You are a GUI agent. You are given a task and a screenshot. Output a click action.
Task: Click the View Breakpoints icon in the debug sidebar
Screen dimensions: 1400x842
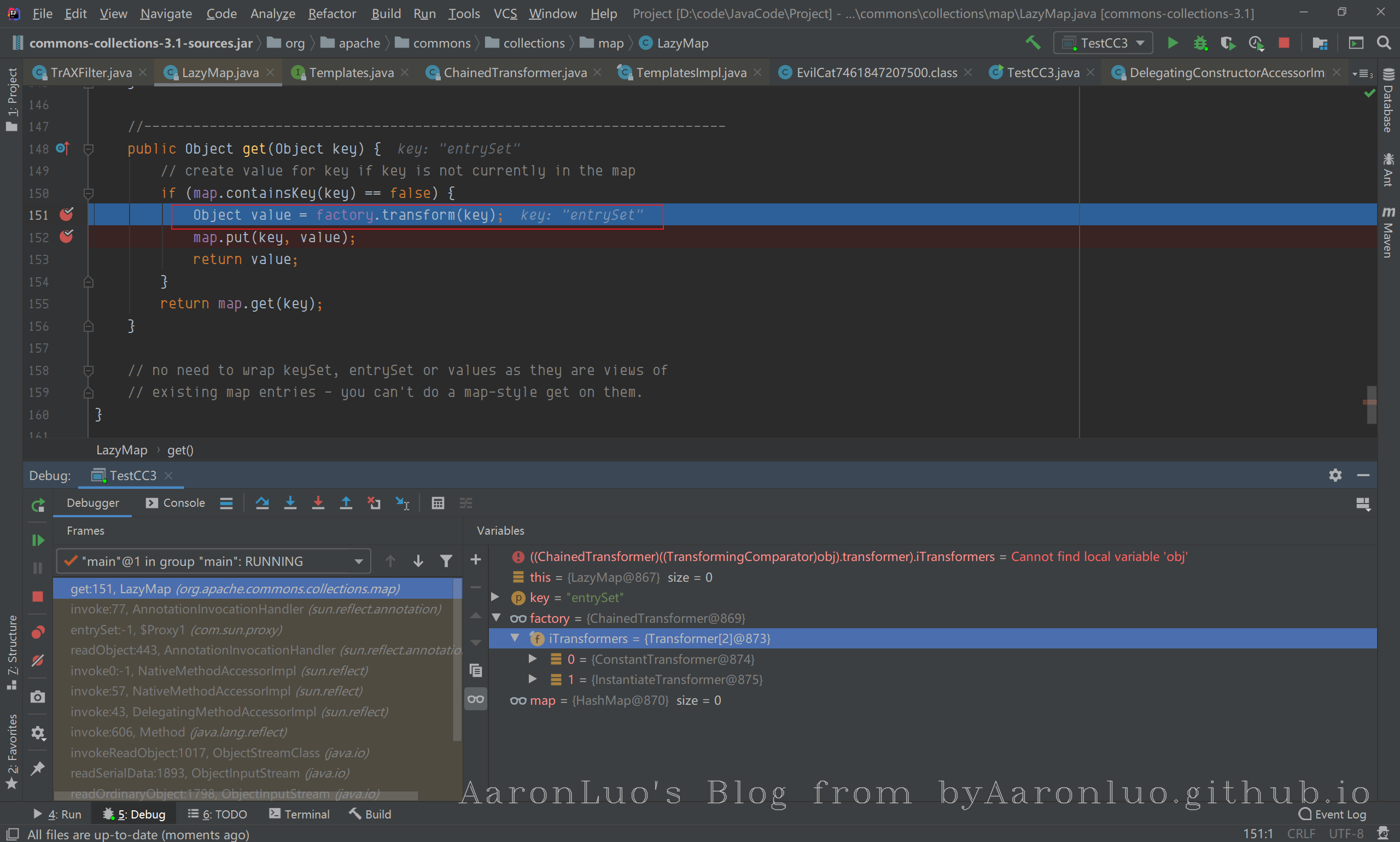[38, 632]
